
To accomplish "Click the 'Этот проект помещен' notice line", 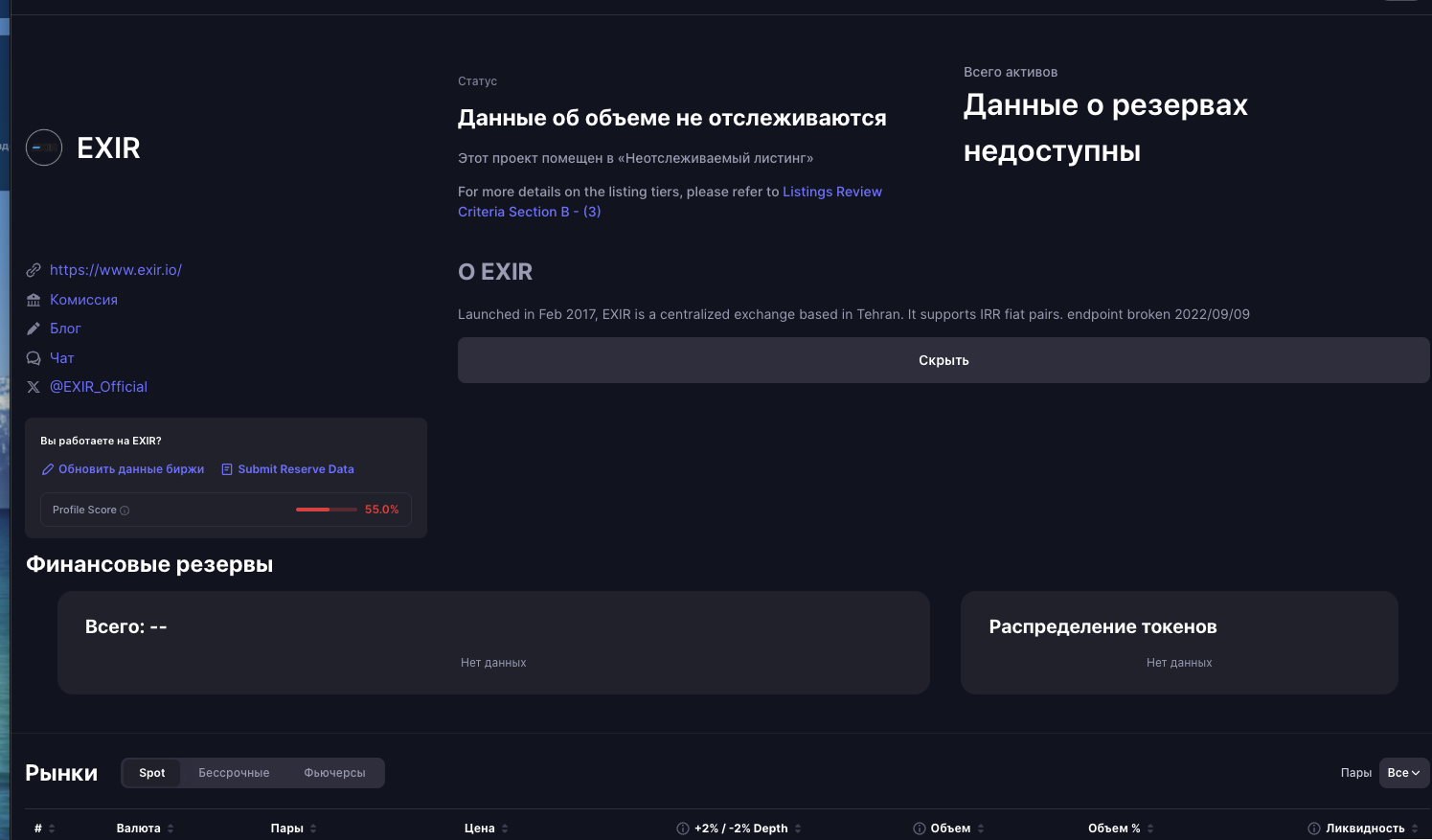I will point(635,158).
